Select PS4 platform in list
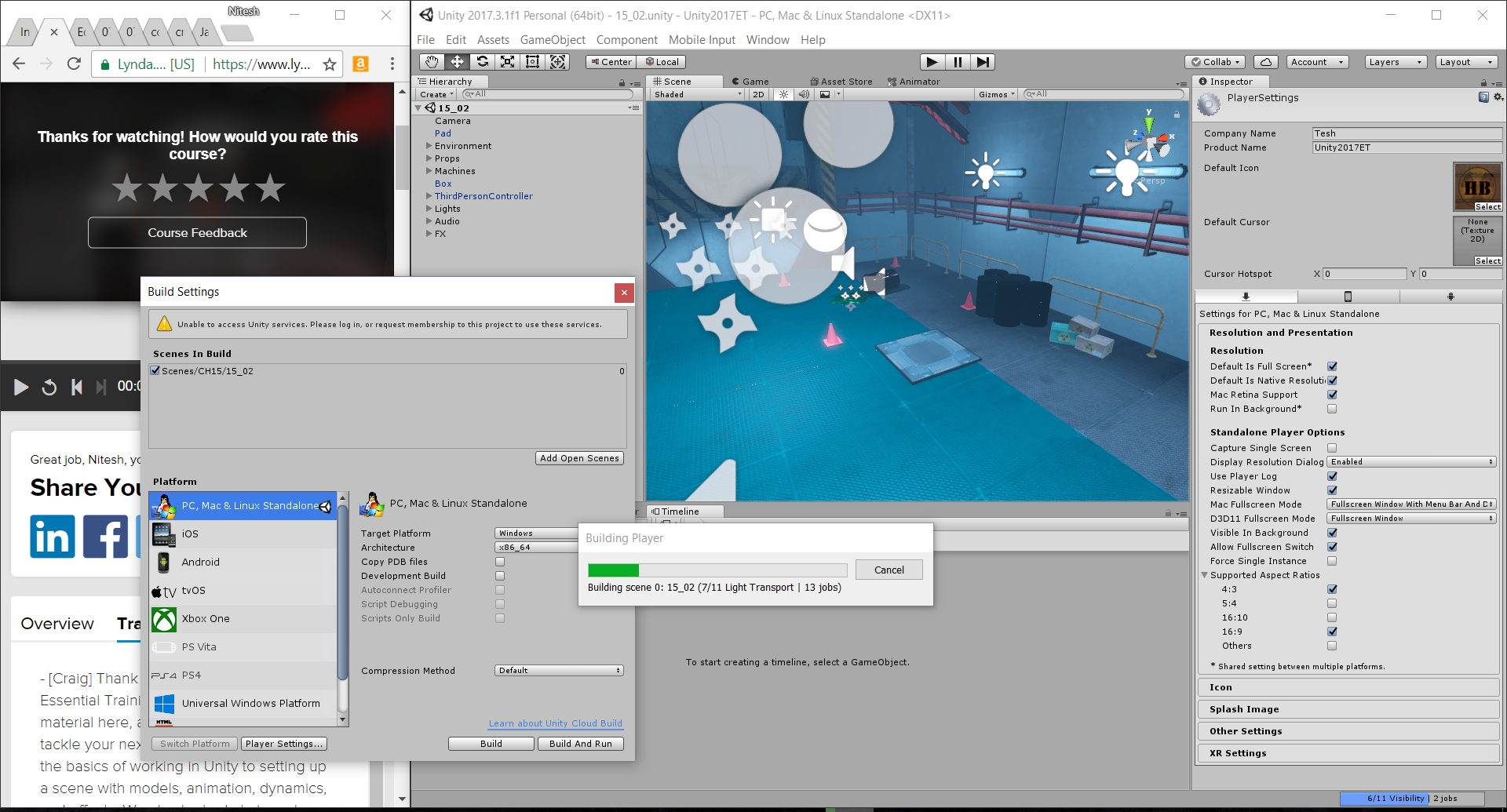Image resolution: width=1507 pixels, height=812 pixels. pos(243,675)
